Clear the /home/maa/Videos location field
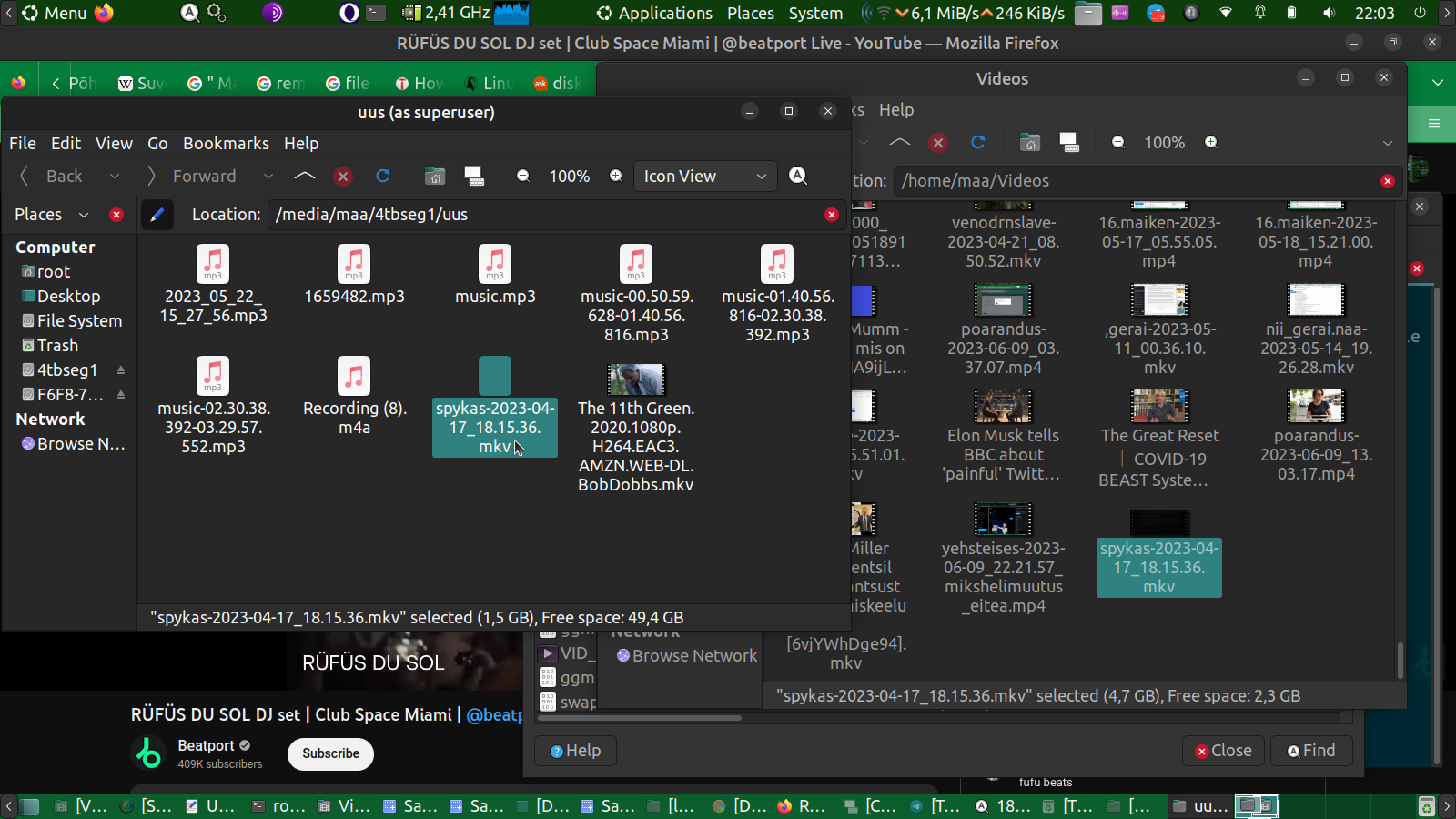 [1387, 181]
